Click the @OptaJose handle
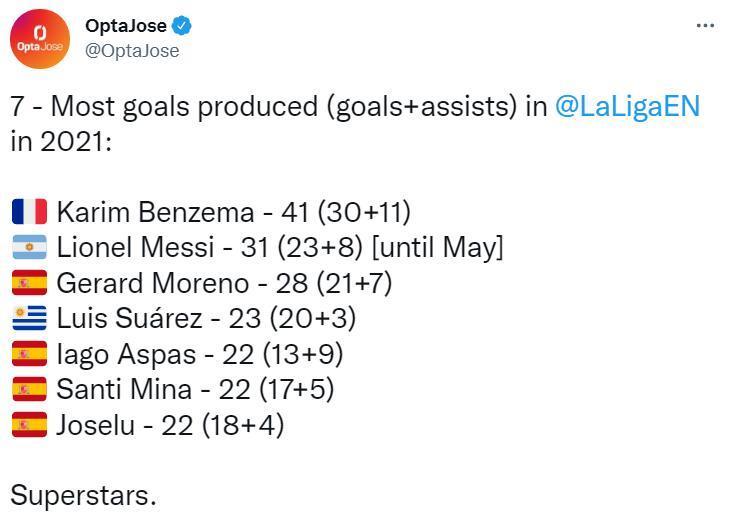 (132, 51)
